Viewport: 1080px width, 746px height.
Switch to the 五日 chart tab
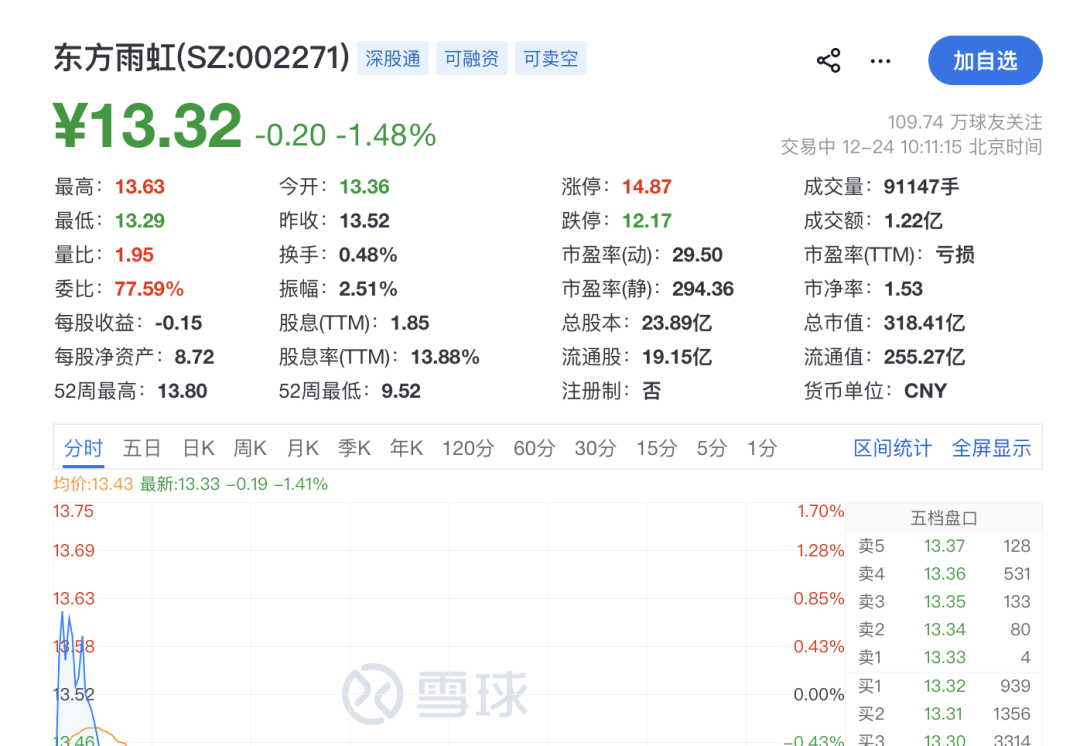click(142, 448)
